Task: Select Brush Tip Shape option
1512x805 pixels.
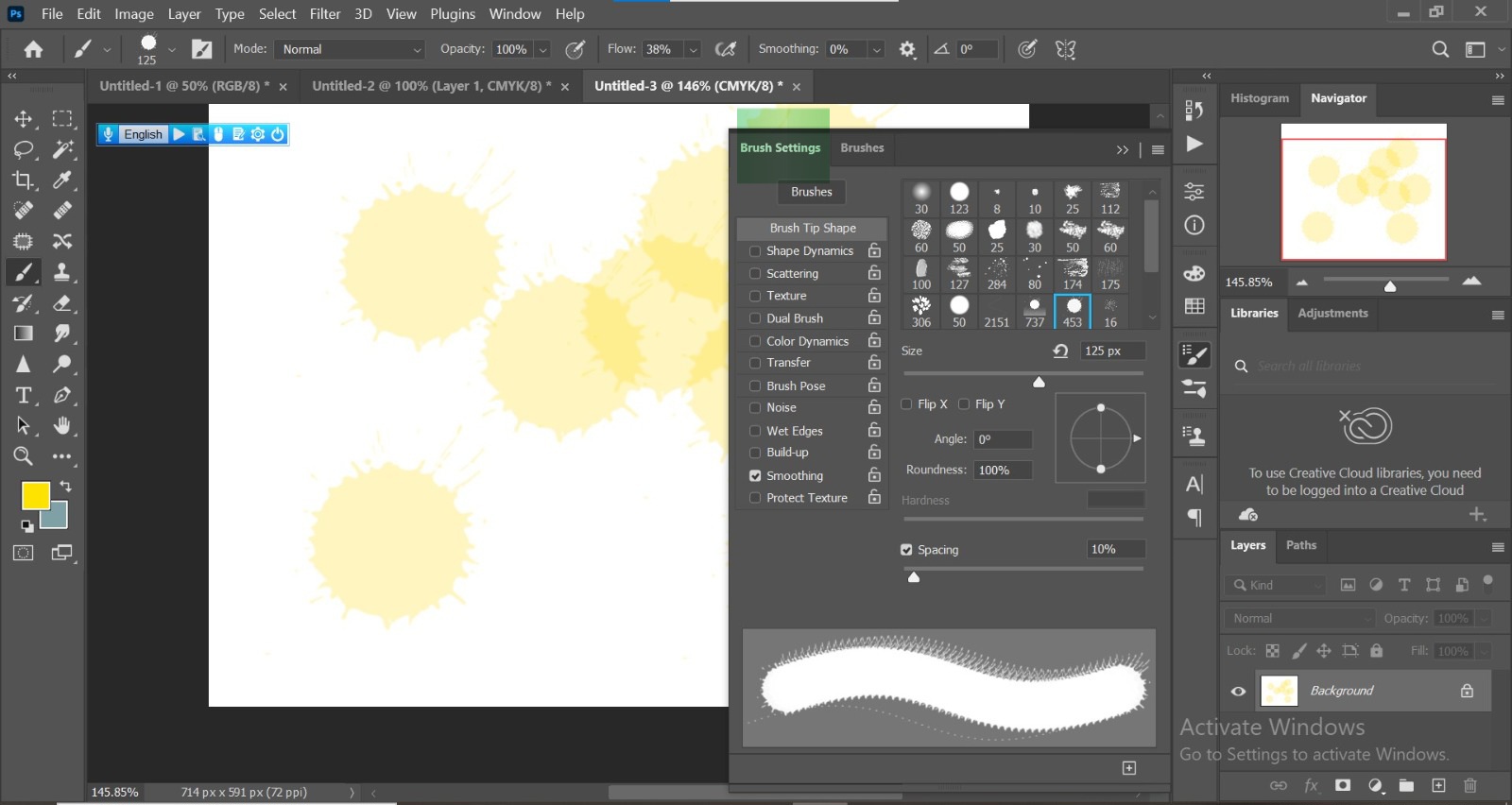Action: (x=812, y=228)
